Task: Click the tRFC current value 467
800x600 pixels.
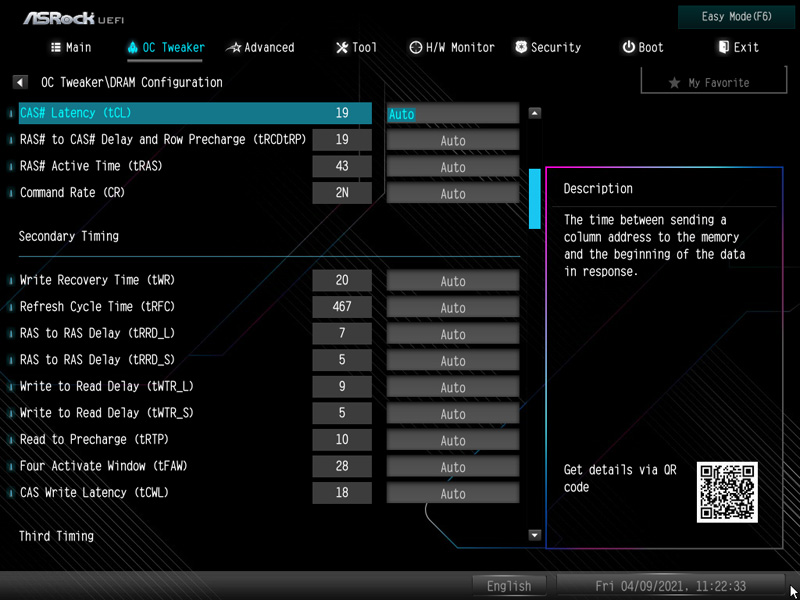Action: [x=342, y=307]
